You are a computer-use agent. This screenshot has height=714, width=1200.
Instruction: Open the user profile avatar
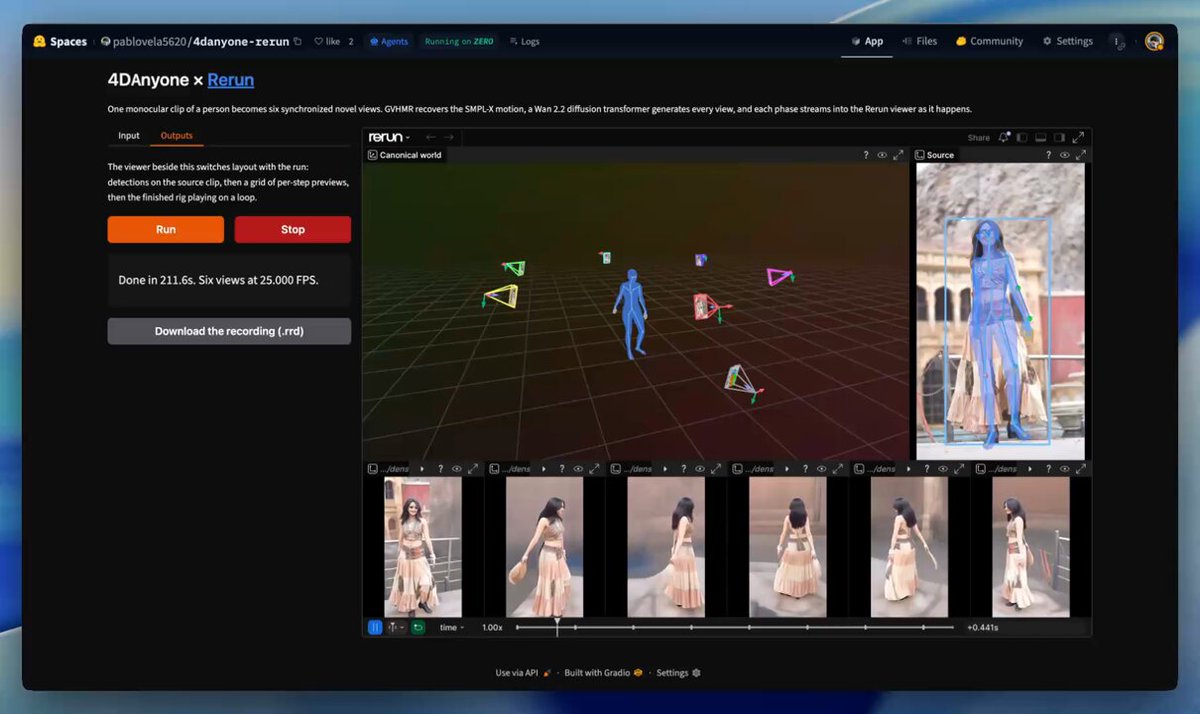click(1154, 42)
